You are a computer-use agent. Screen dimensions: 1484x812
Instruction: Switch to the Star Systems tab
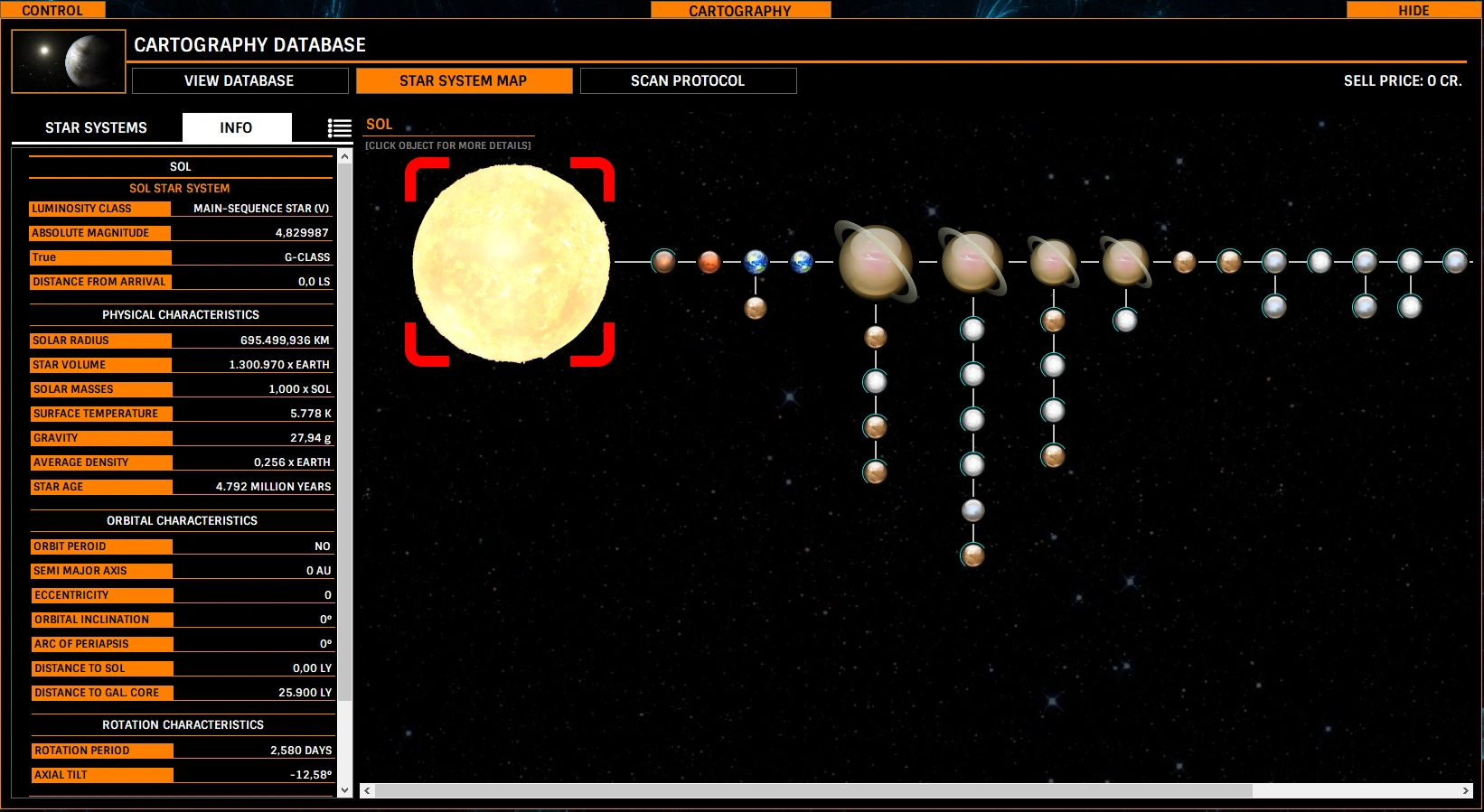[x=96, y=127]
